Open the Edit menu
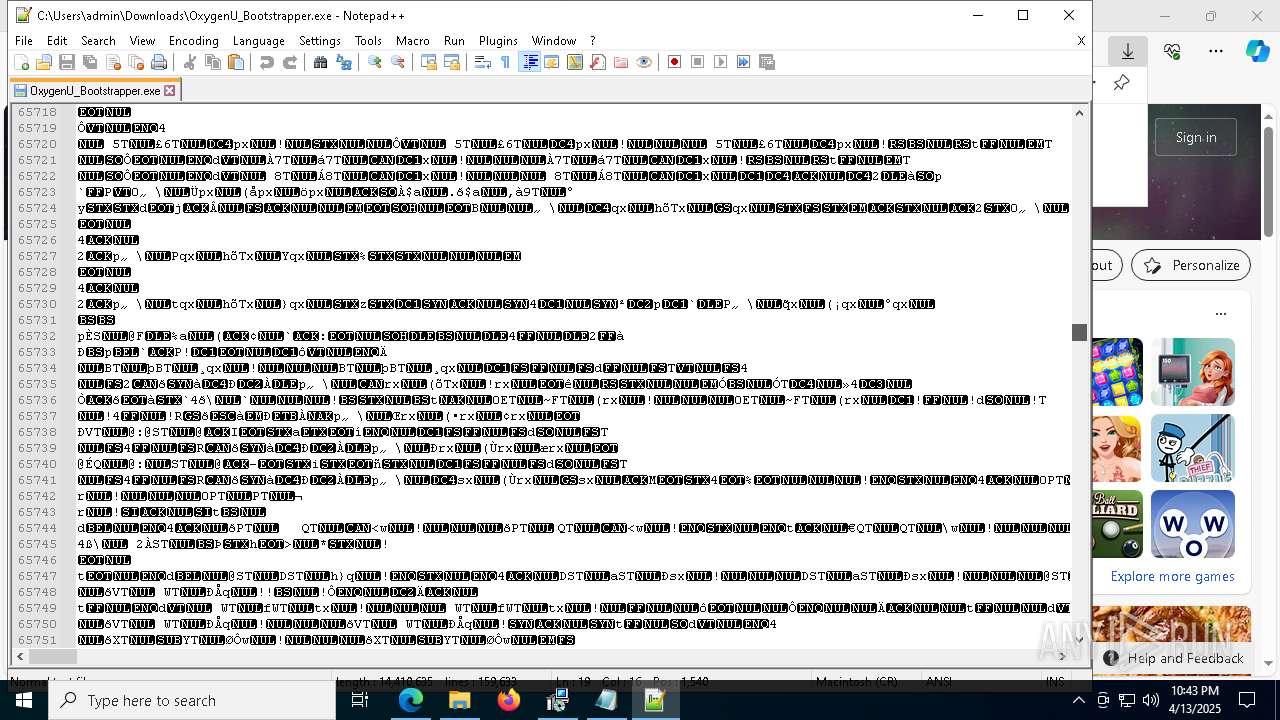The width and height of the screenshot is (1280, 720). click(x=57, y=41)
